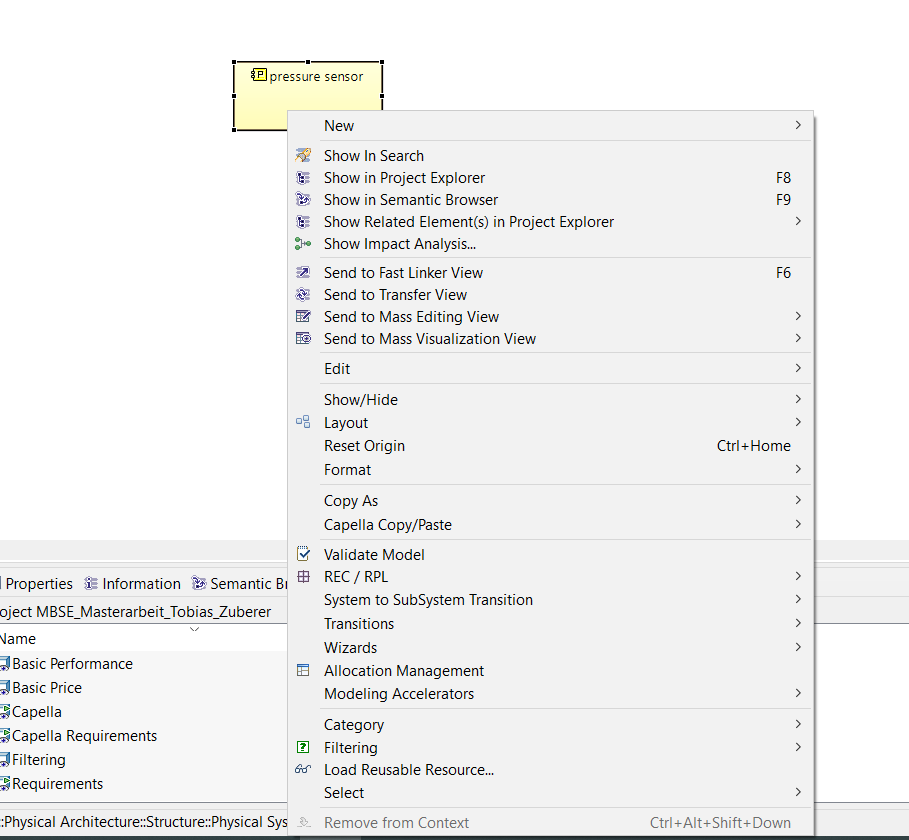
Task: Select the Requirements row in the list
Action: point(143,784)
